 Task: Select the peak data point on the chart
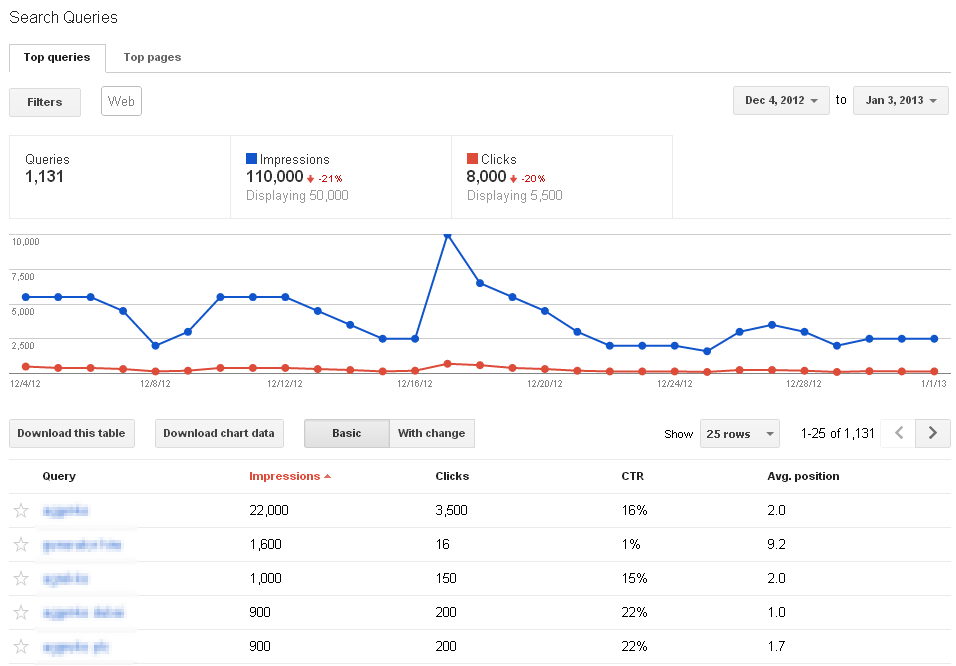(449, 235)
